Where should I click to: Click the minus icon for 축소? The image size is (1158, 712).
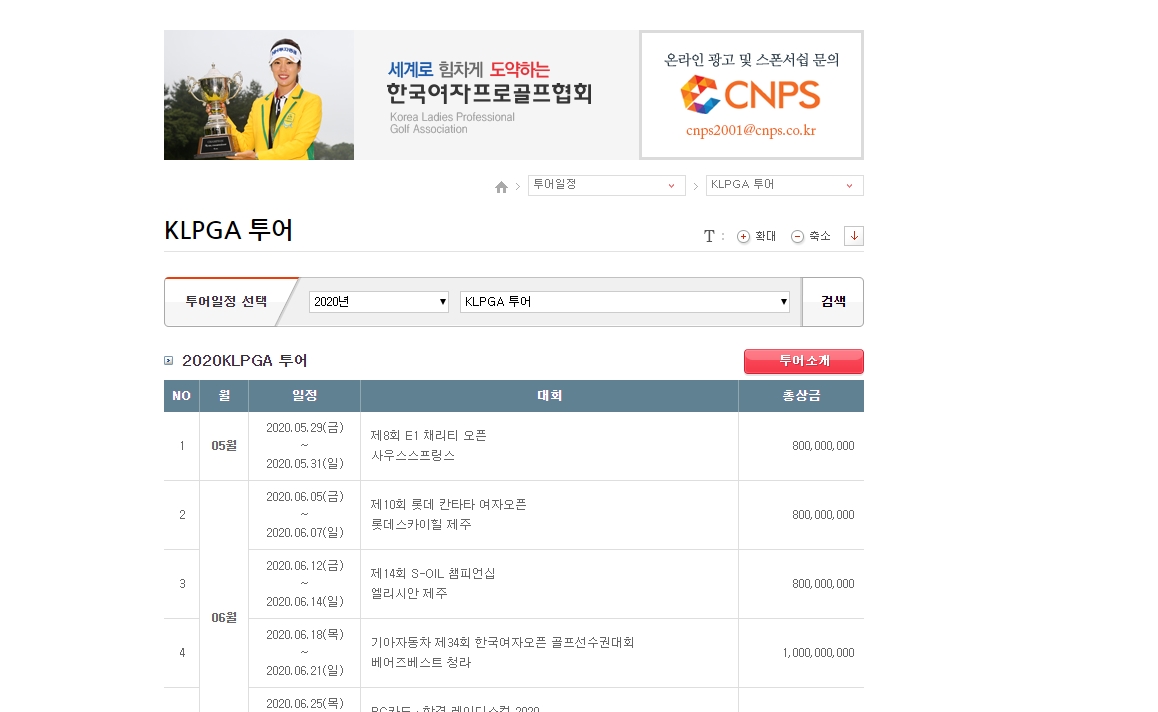pyautogui.click(x=798, y=236)
